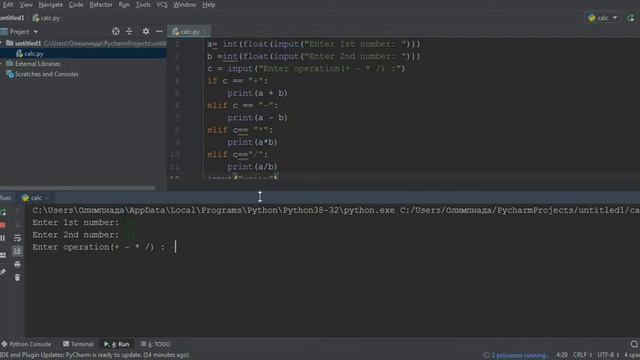640x360 pixels.
Task: Rerun calc with the green rerun icon
Action: pyautogui.click(x=3, y=212)
